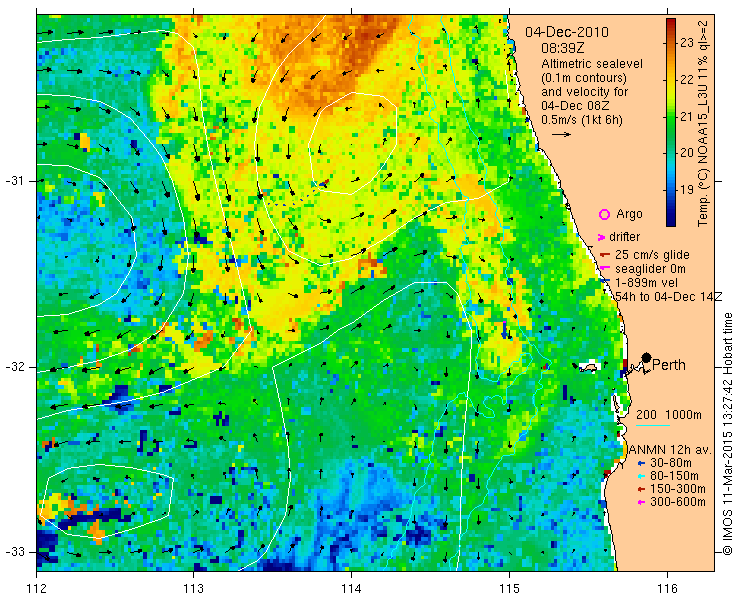This screenshot has height=600, width=740.
Task: Click the colorbar tick label '20'
Action: point(687,153)
